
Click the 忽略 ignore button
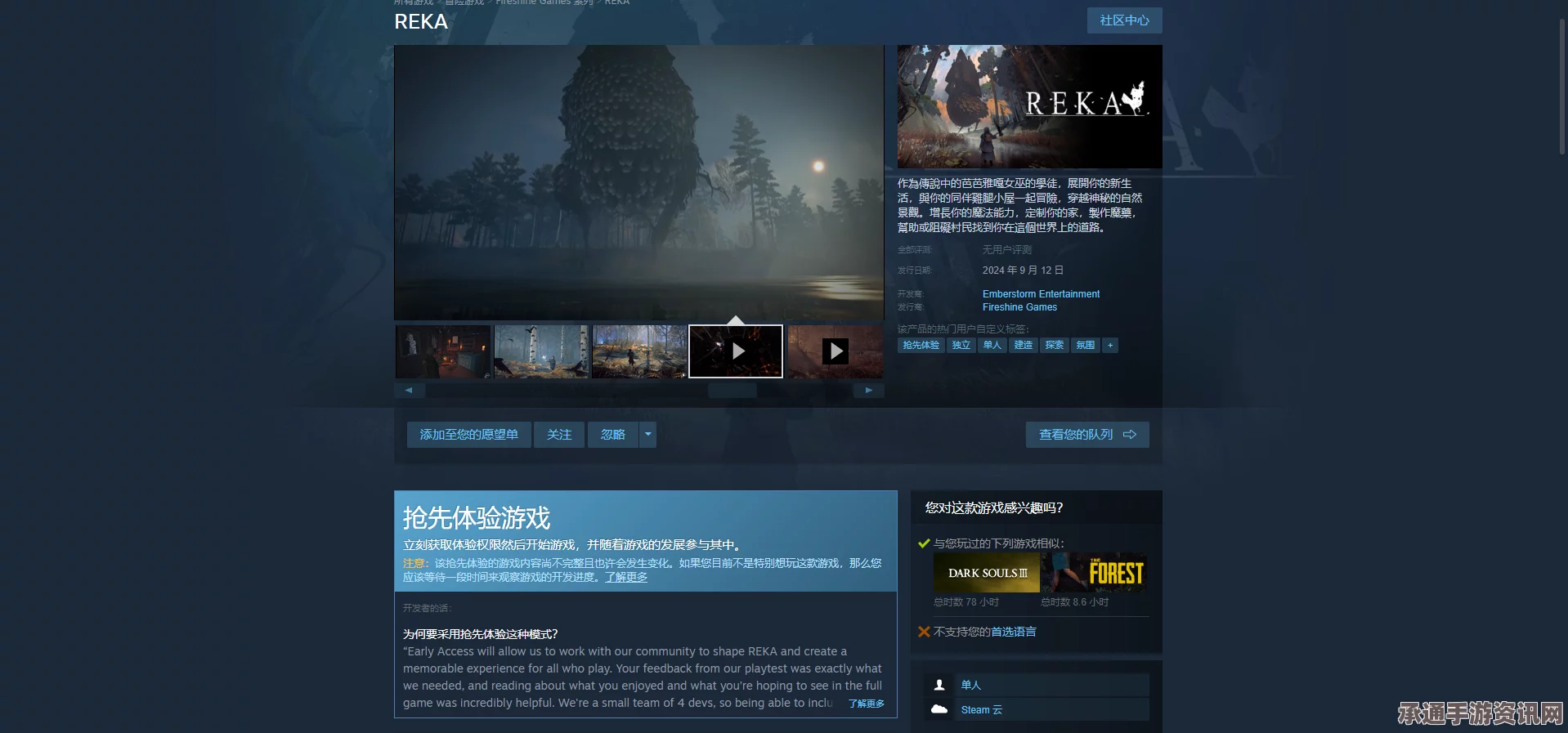[613, 435]
